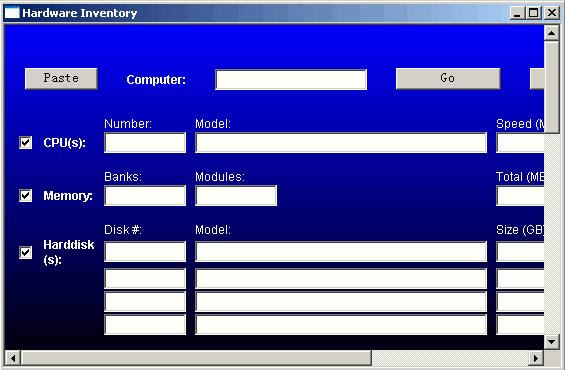
Task: Click the second Harddisk Size field
Action: click(x=520, y=278)
